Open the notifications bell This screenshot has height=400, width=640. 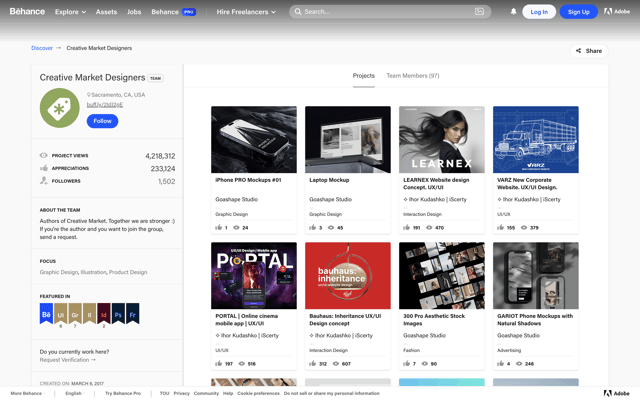[x=513, y=11]
